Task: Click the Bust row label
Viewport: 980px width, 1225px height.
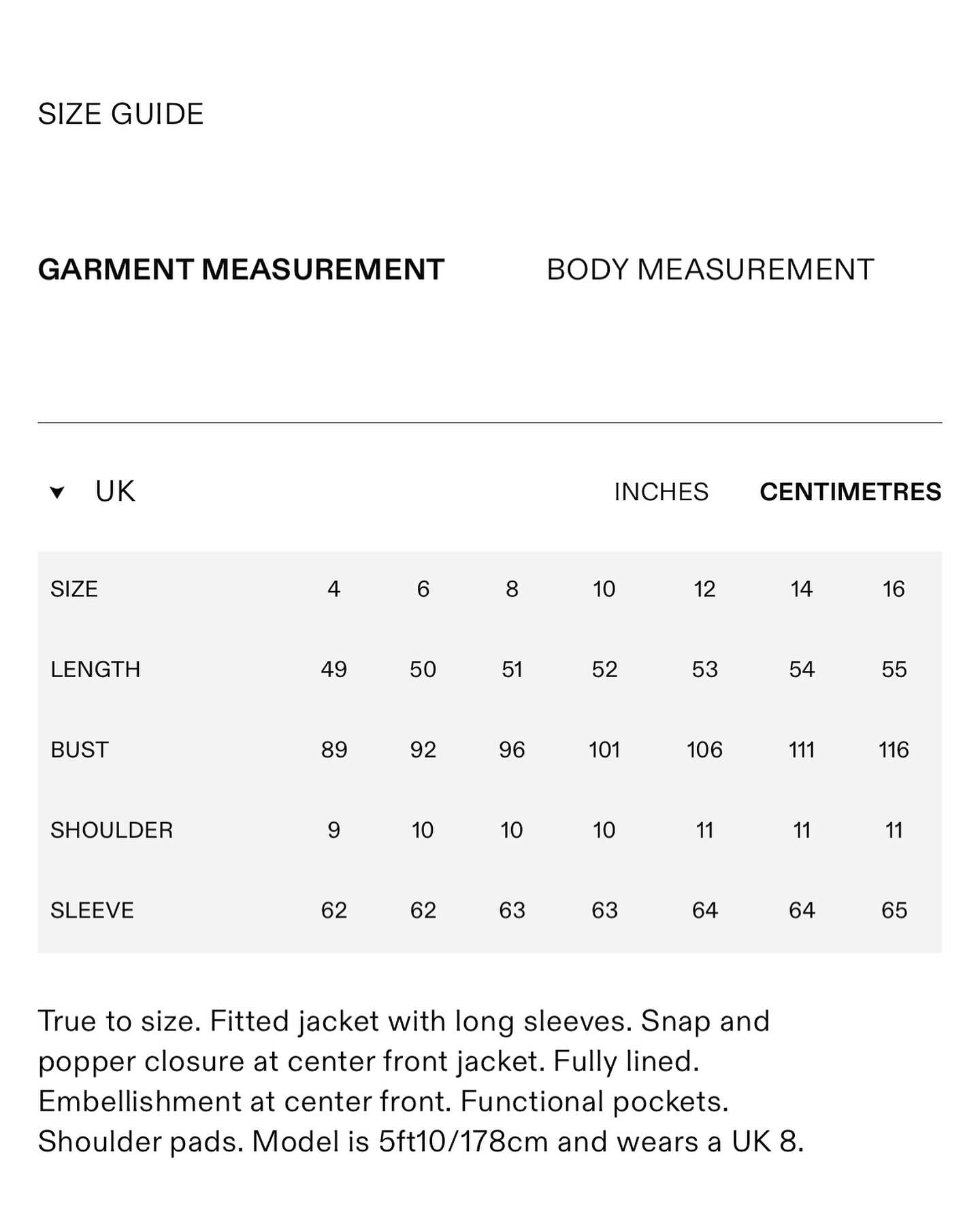Action: (x=79, y=749)
